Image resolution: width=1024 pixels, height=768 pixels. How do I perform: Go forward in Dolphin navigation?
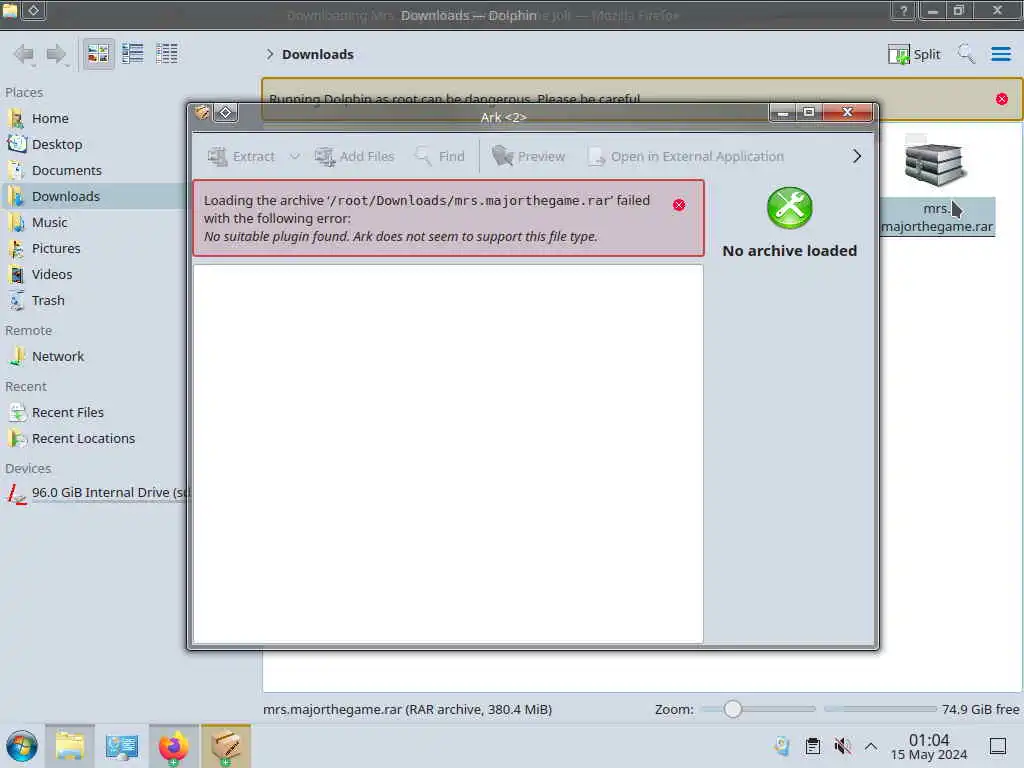tap(57, 54)
